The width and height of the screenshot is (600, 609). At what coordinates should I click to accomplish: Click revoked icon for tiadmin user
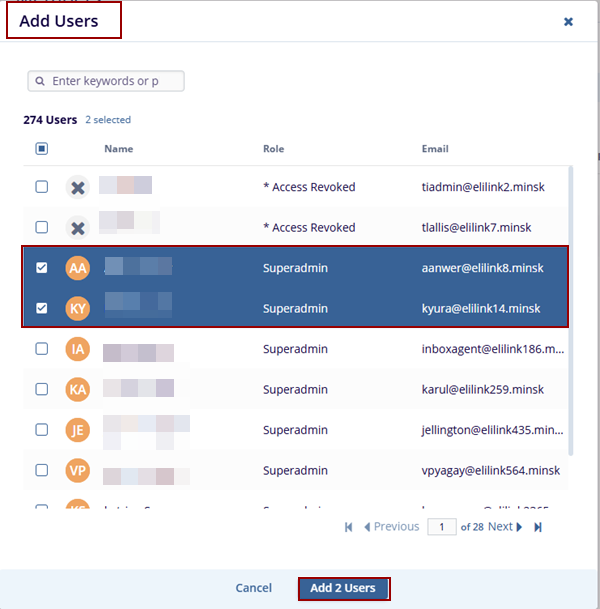pos(77,187)
